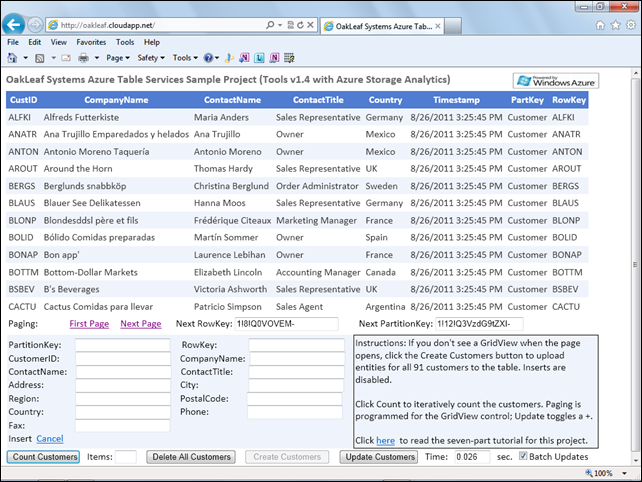
Task: Expand the Safety dropdown in command bar
Action: [x=151, y=58]
